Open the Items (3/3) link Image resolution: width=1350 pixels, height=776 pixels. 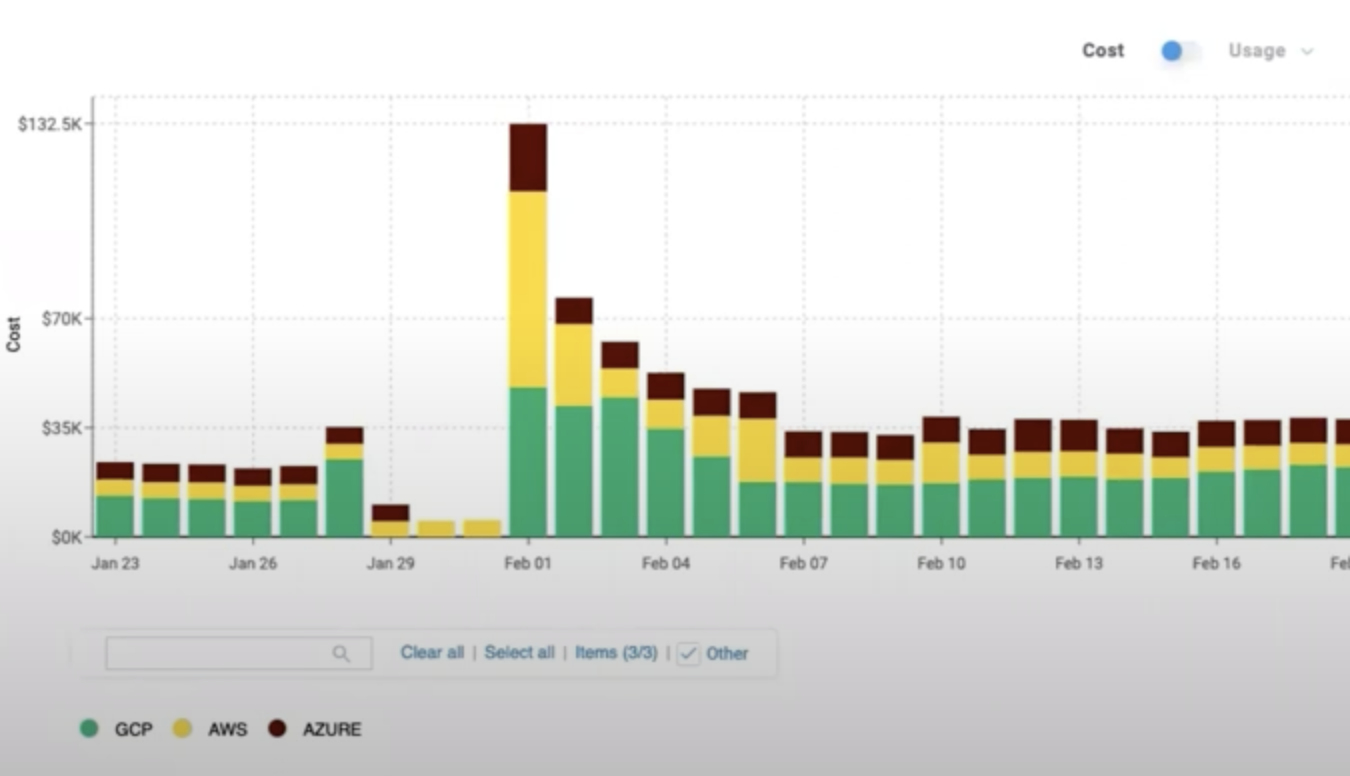click(x=616, y=652)
